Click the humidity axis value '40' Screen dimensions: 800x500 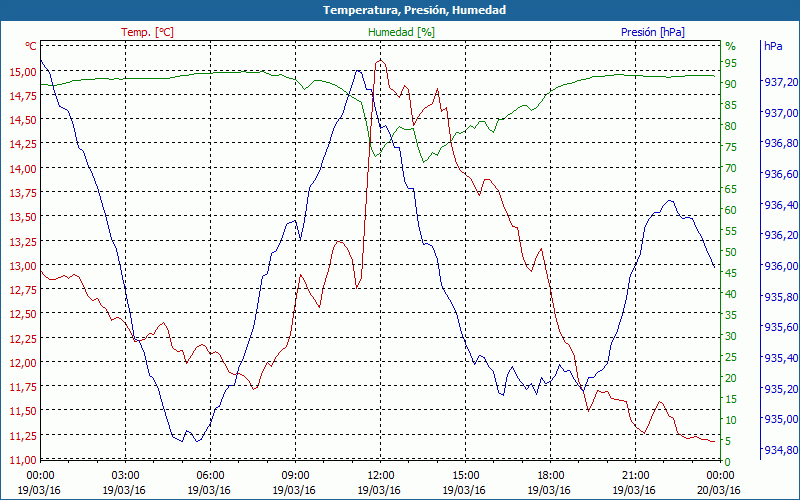[x=731, y=294]
